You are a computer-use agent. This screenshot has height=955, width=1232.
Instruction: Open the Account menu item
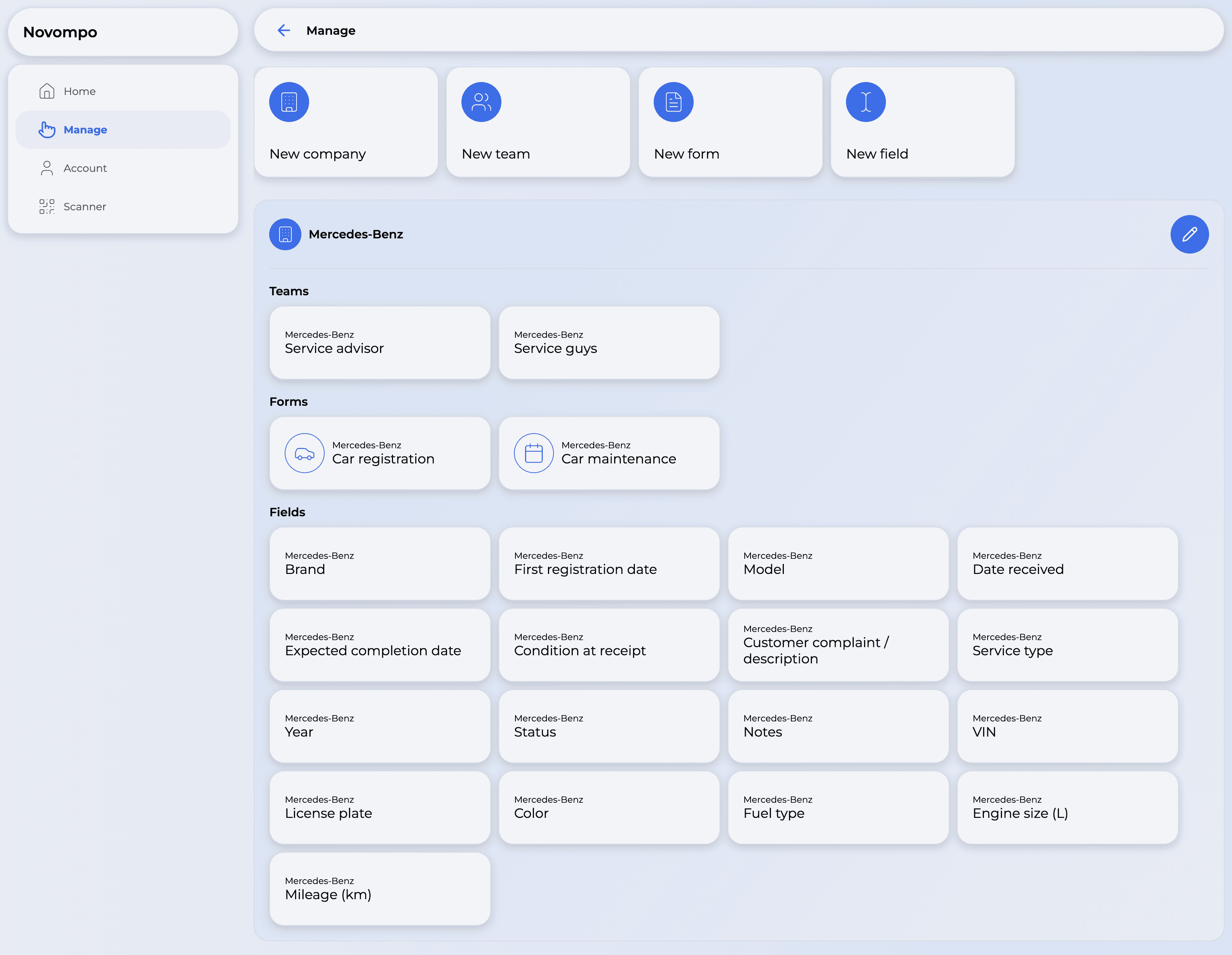point(123,168)
